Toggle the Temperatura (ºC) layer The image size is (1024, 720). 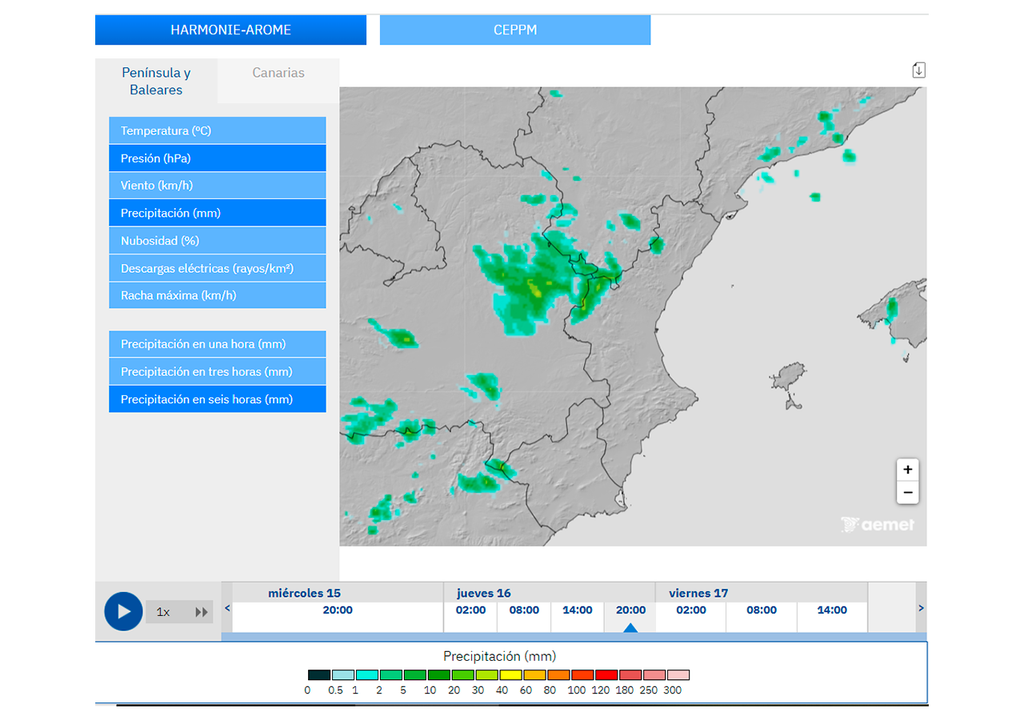click(x=217, y=131)
